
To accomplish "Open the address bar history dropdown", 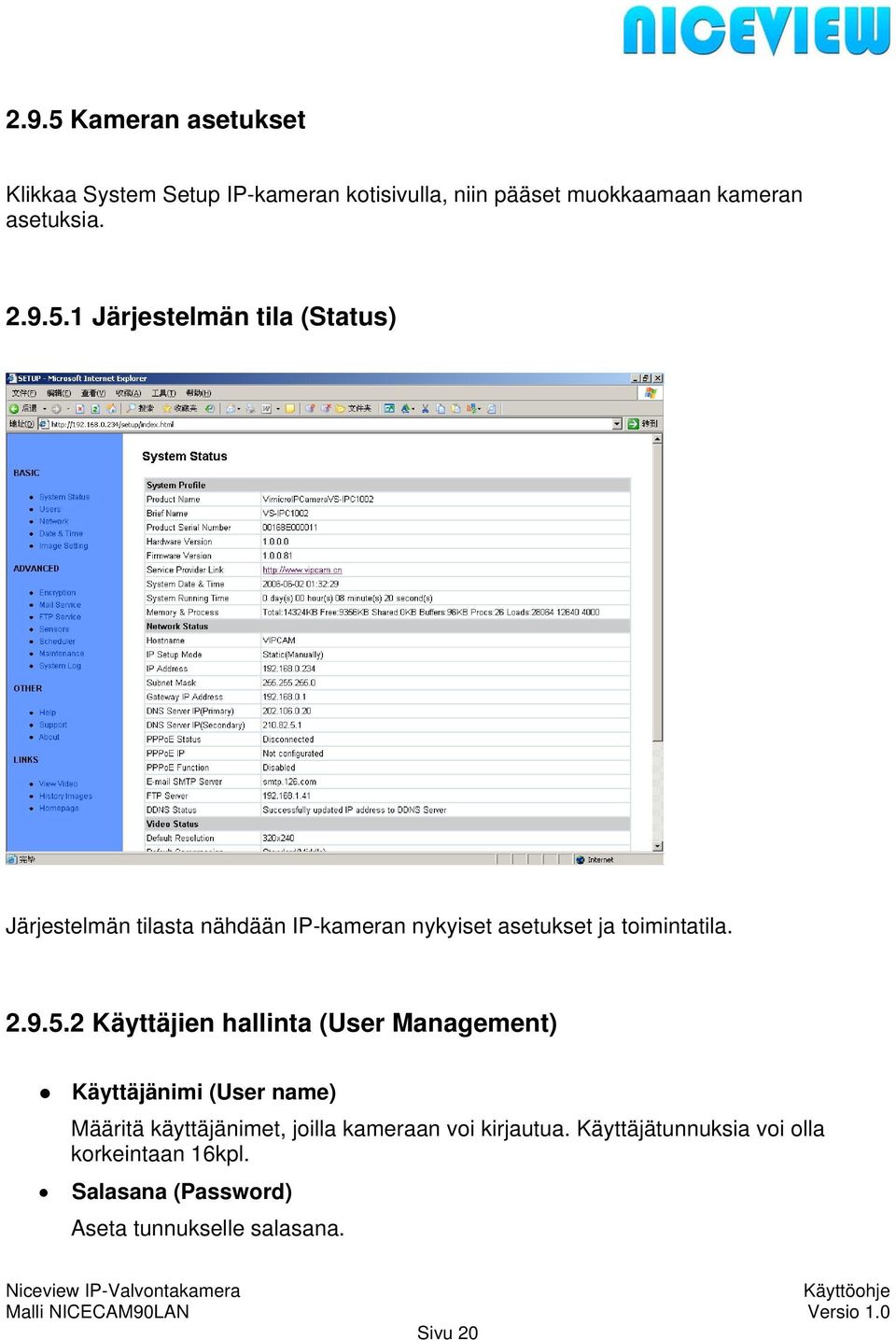I will click(617, 423).
